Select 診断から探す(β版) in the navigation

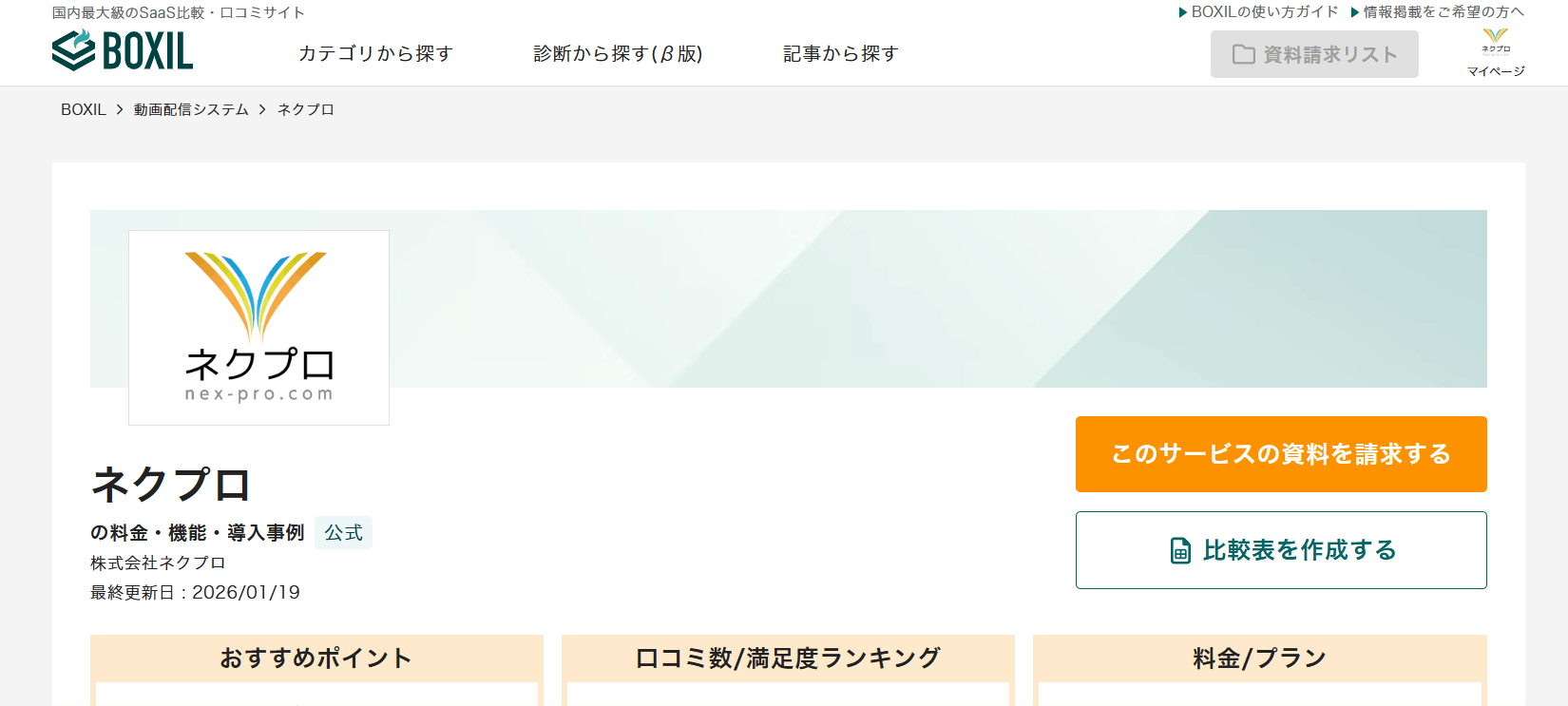tap(618, 54)
